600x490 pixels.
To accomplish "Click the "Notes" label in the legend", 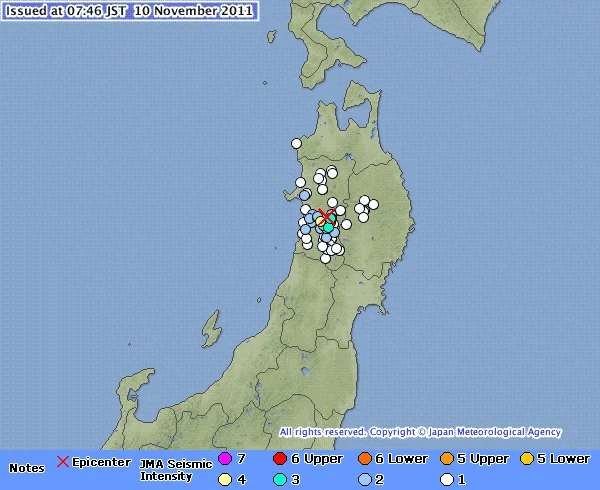I will 27,468.
